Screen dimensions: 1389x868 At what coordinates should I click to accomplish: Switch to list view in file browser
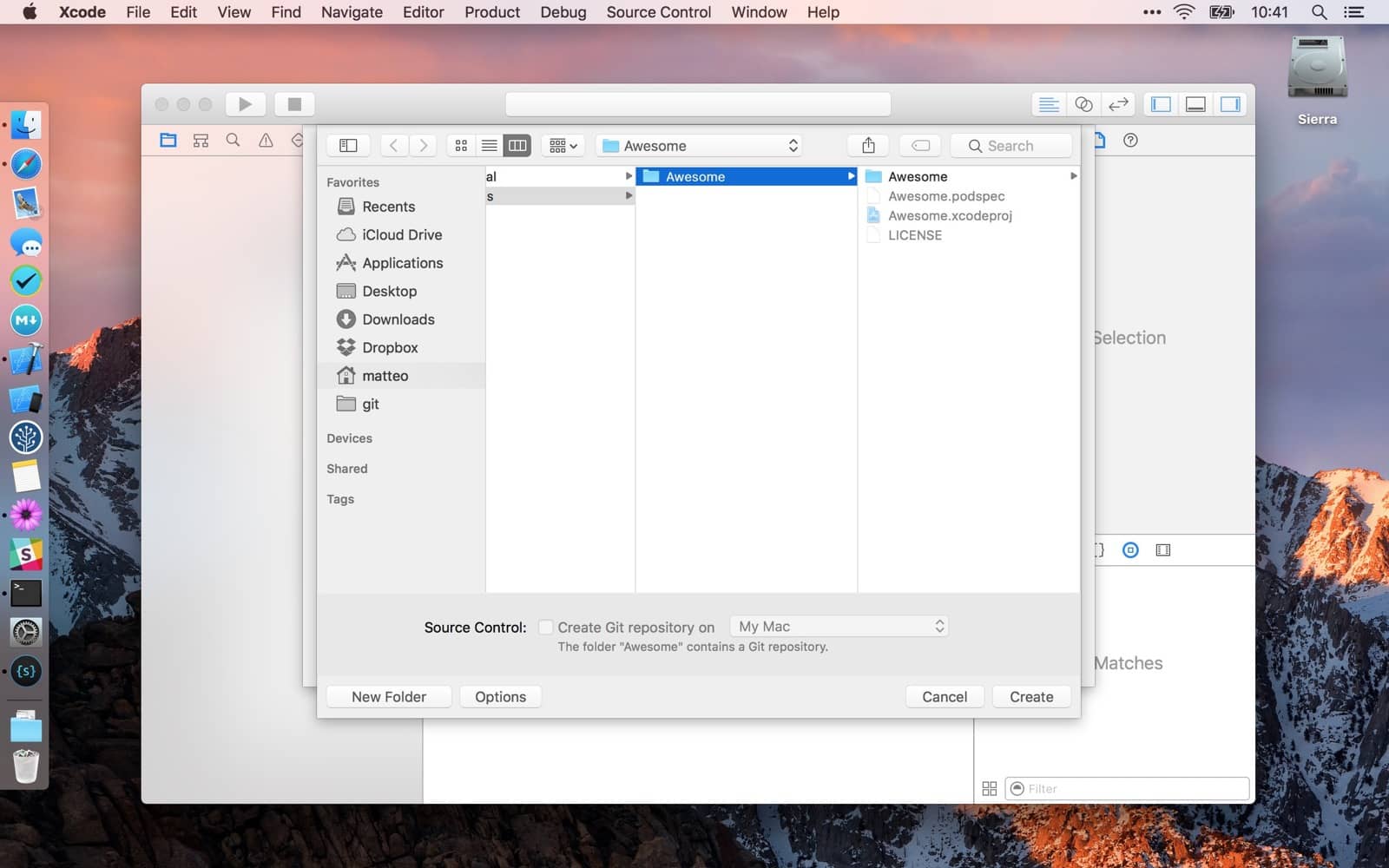tap(490, 146)
